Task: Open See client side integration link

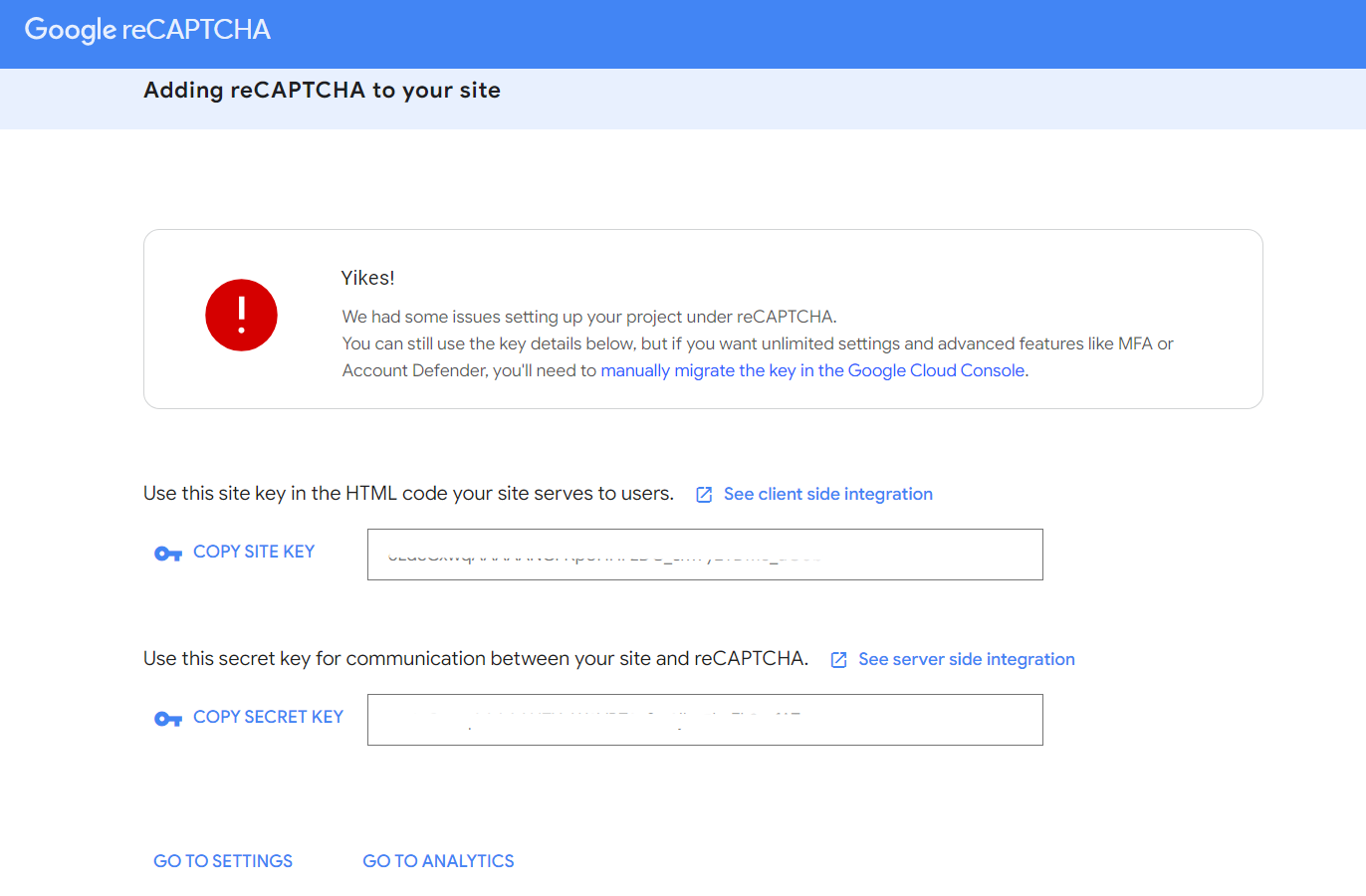Action: [x=828, y=494]
